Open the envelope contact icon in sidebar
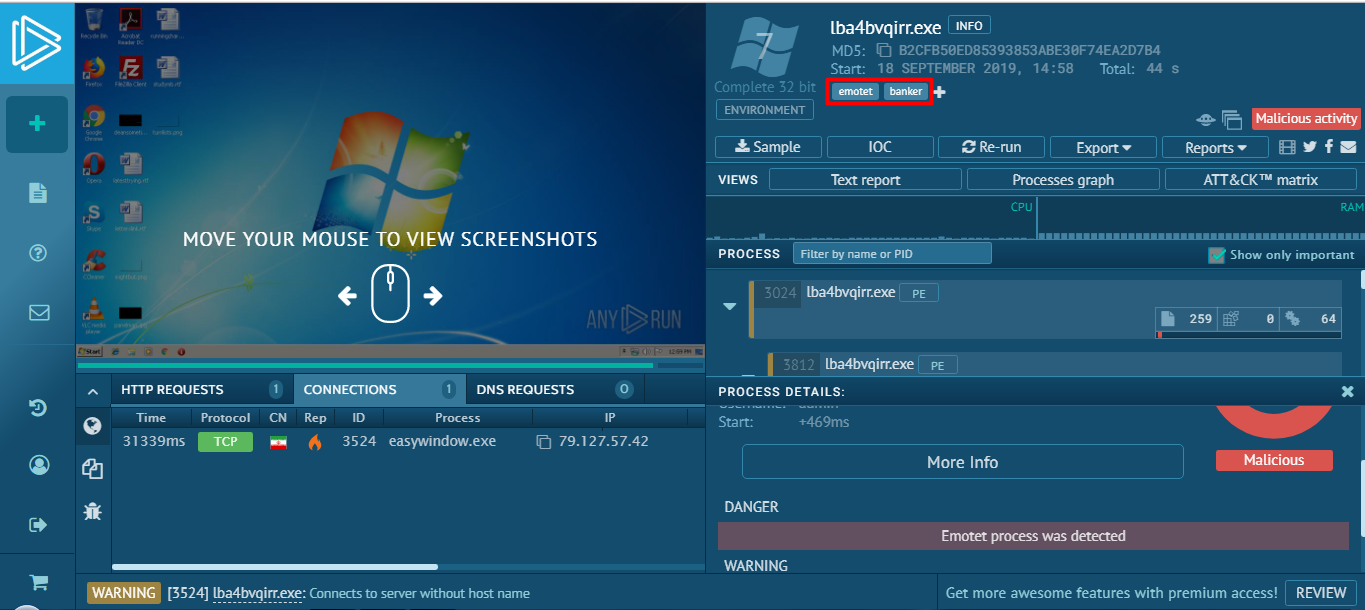Screen dimensions: 1365x610 (39, 313)
